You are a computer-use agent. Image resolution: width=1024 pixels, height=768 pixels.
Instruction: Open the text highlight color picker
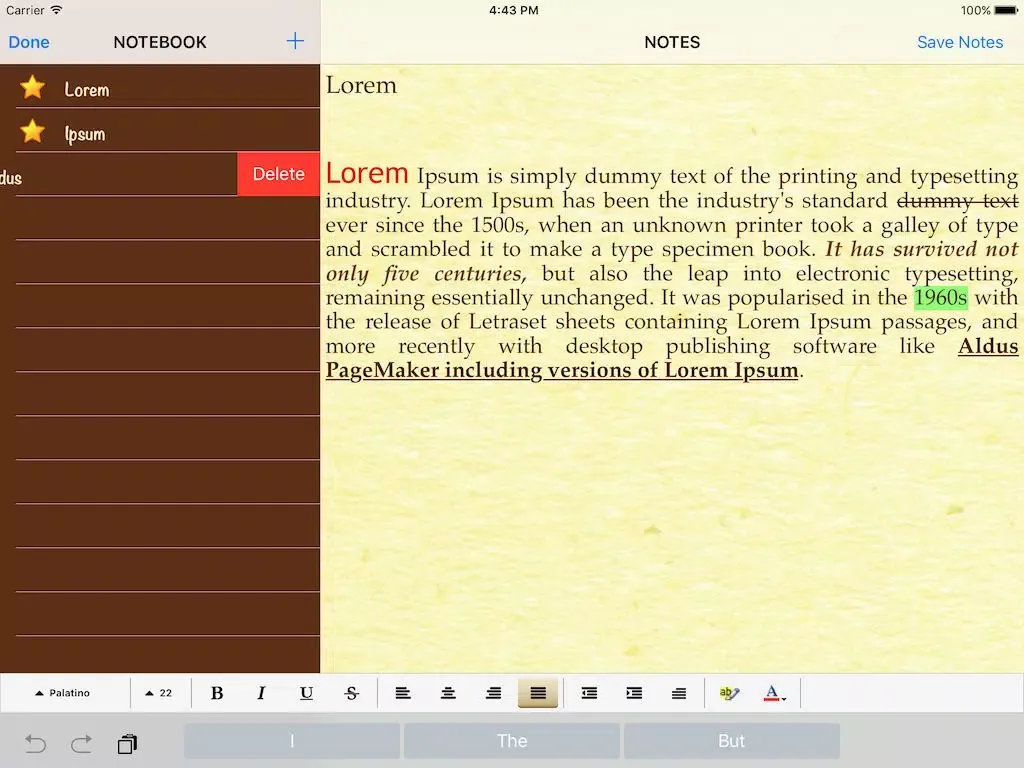[x=729, y=693]
